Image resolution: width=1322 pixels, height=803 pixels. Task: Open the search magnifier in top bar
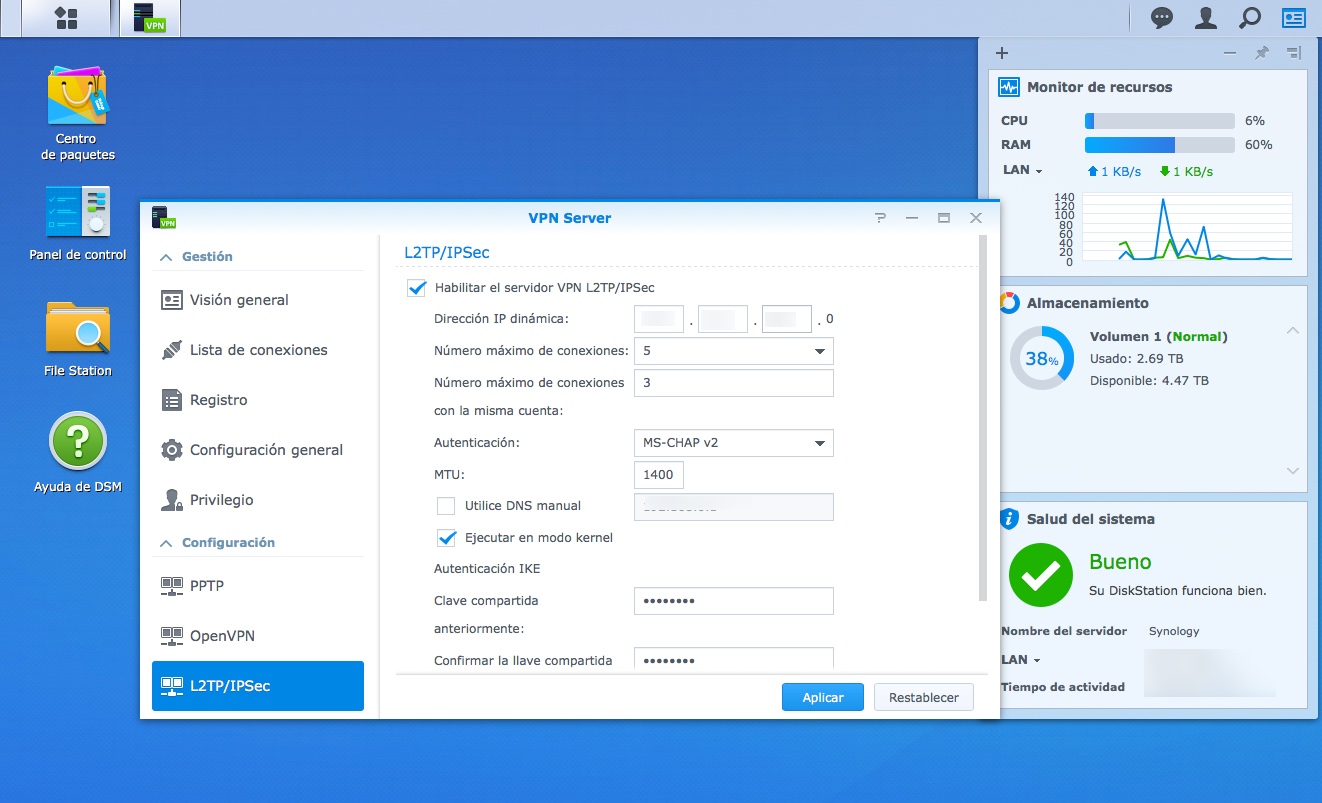(1250, 18)
